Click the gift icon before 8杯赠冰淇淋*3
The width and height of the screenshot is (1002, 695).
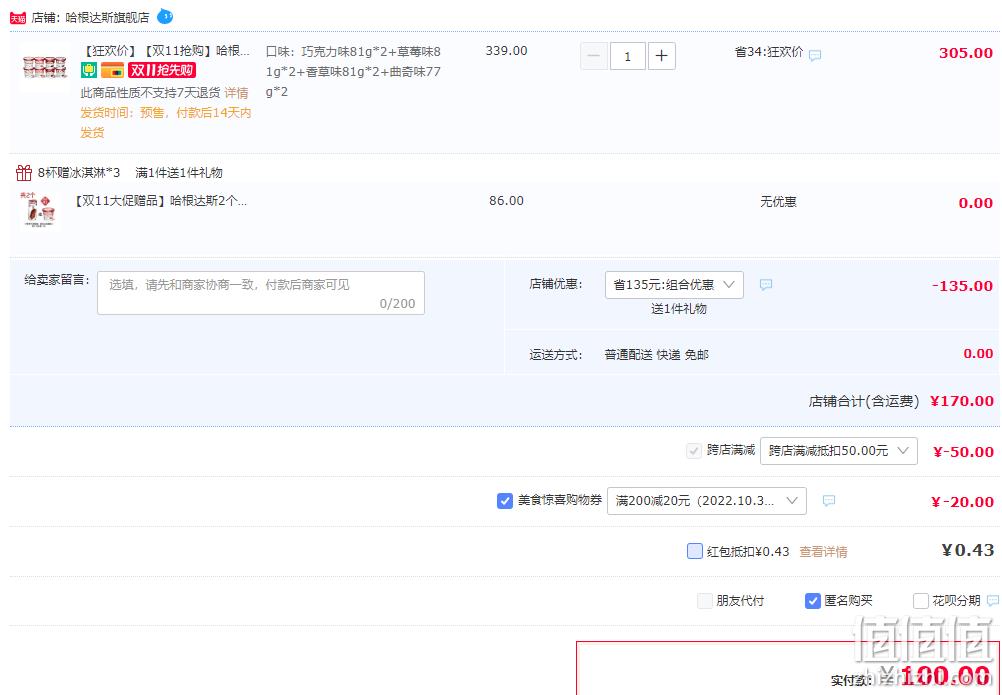(x=24, y=172)
